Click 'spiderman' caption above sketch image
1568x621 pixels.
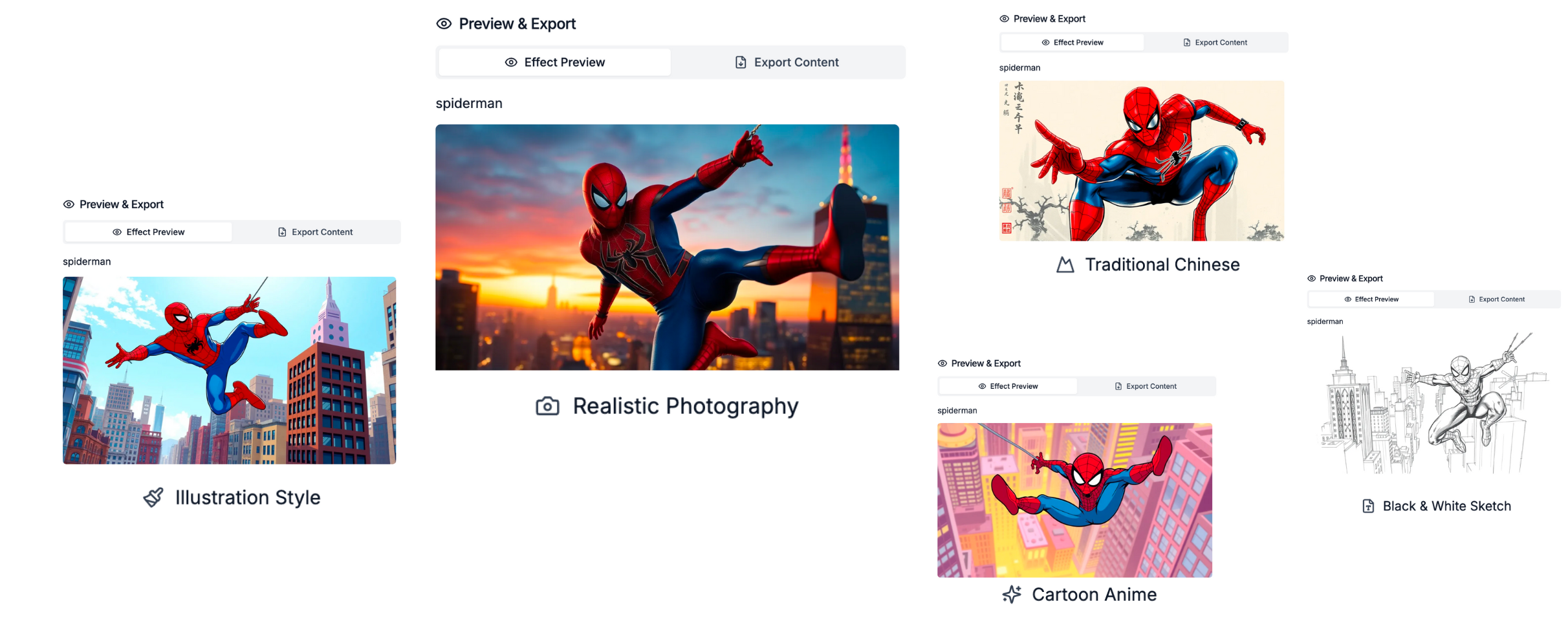(x=1325, y=321)
